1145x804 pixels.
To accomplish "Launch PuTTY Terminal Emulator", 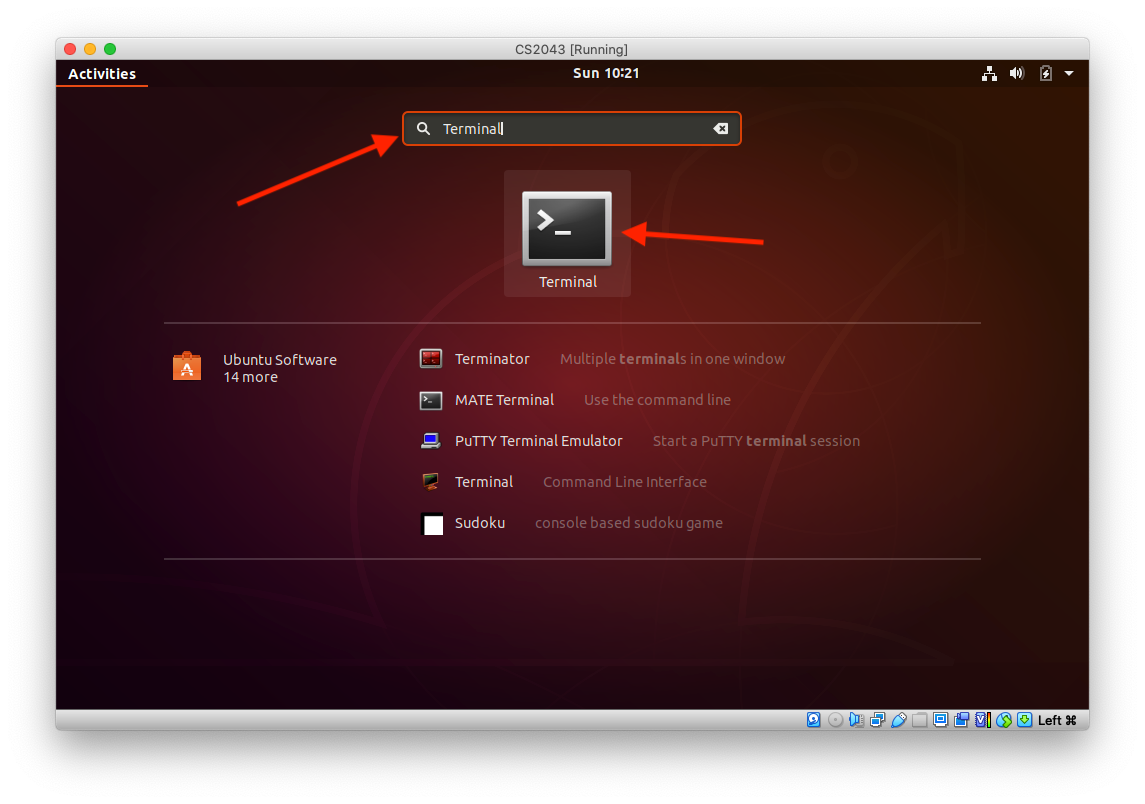I will (537, 441).
